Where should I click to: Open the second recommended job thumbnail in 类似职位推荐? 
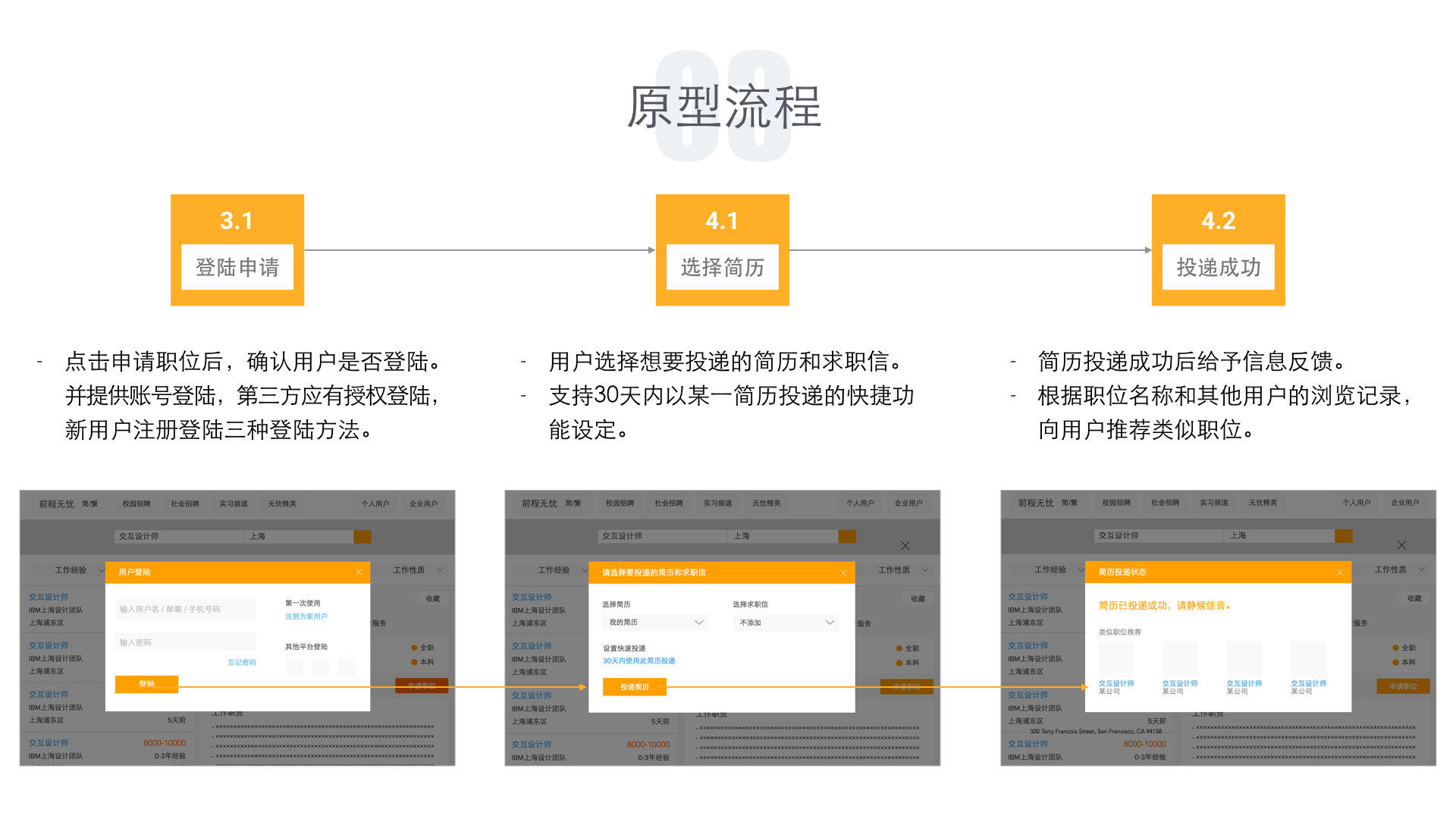click(x=1180, y=659)
